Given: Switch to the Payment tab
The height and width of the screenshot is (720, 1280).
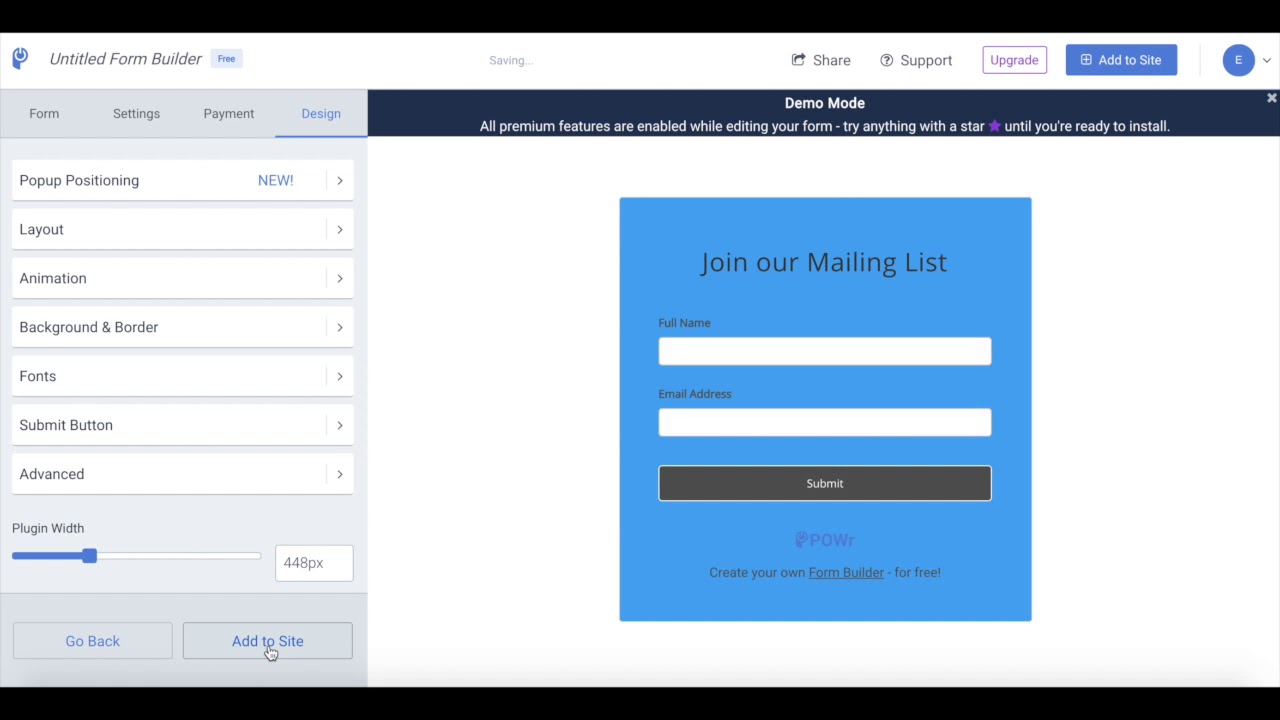Looking at the screenshot, I should (229, 114).
